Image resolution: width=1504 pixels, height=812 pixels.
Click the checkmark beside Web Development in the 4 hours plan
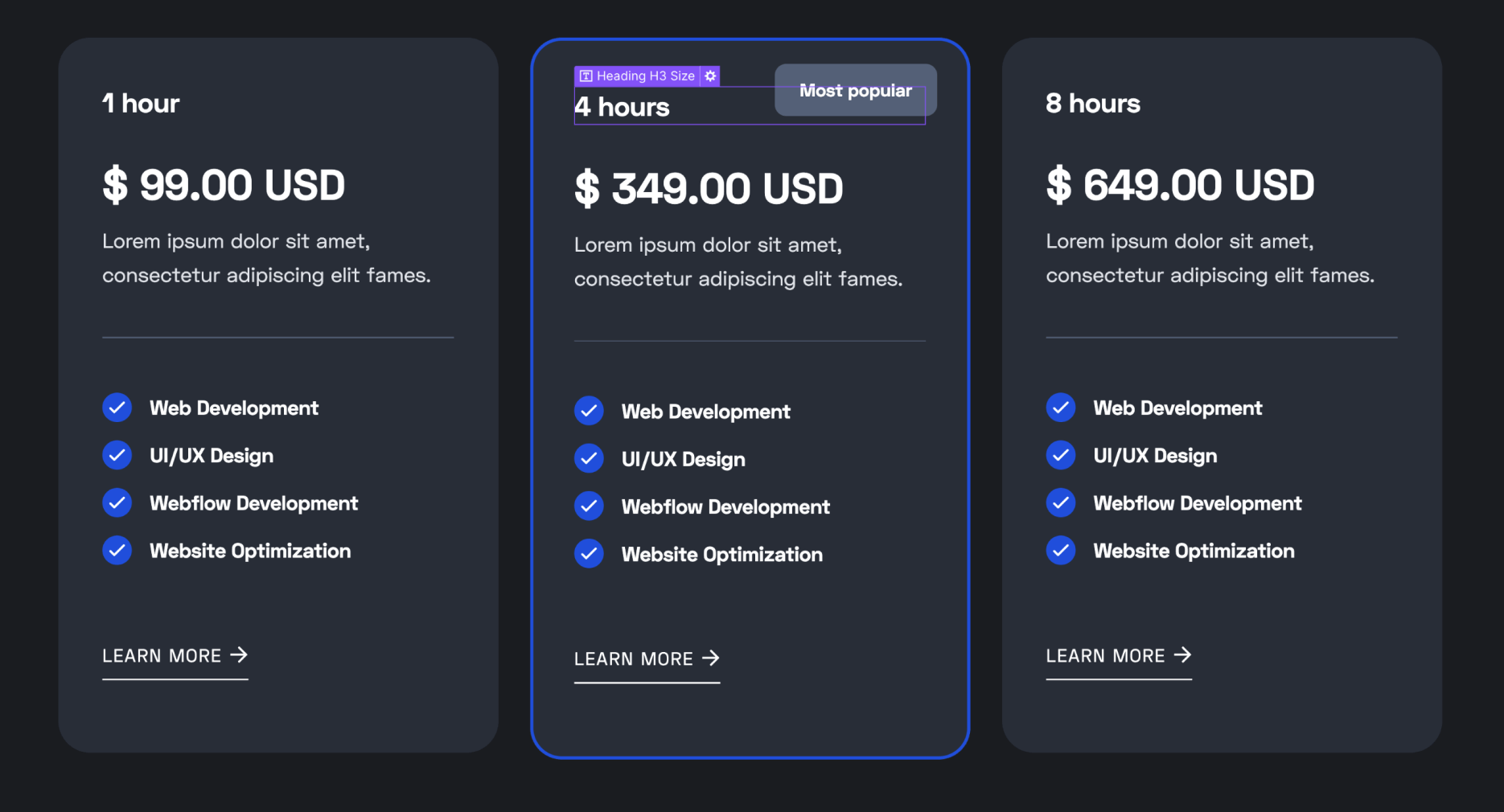tap(589, 411)
